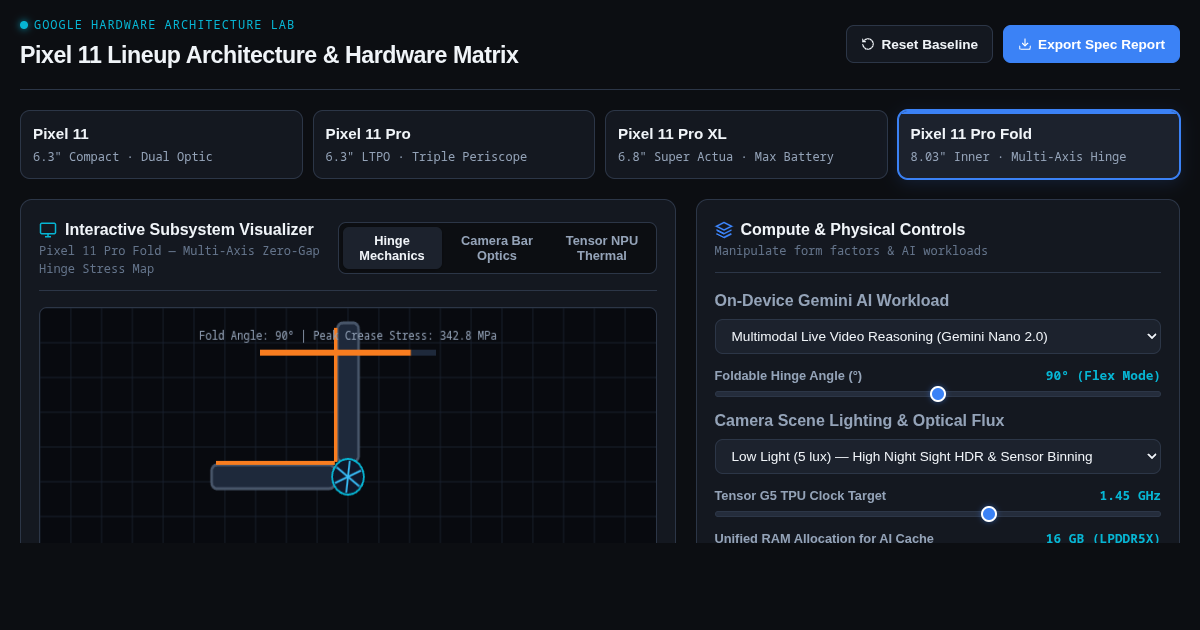The height and width of the screenshot is (630, 1200).
Task: Click the 8.03" Inner Multi-Axis Hinge subtitle
Action: [1018, 157]
